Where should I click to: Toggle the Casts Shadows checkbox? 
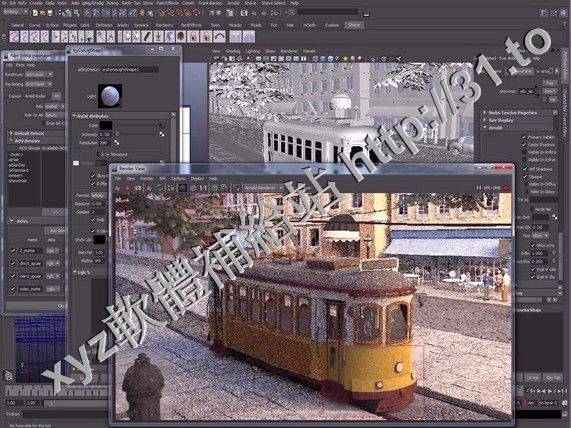524,145
